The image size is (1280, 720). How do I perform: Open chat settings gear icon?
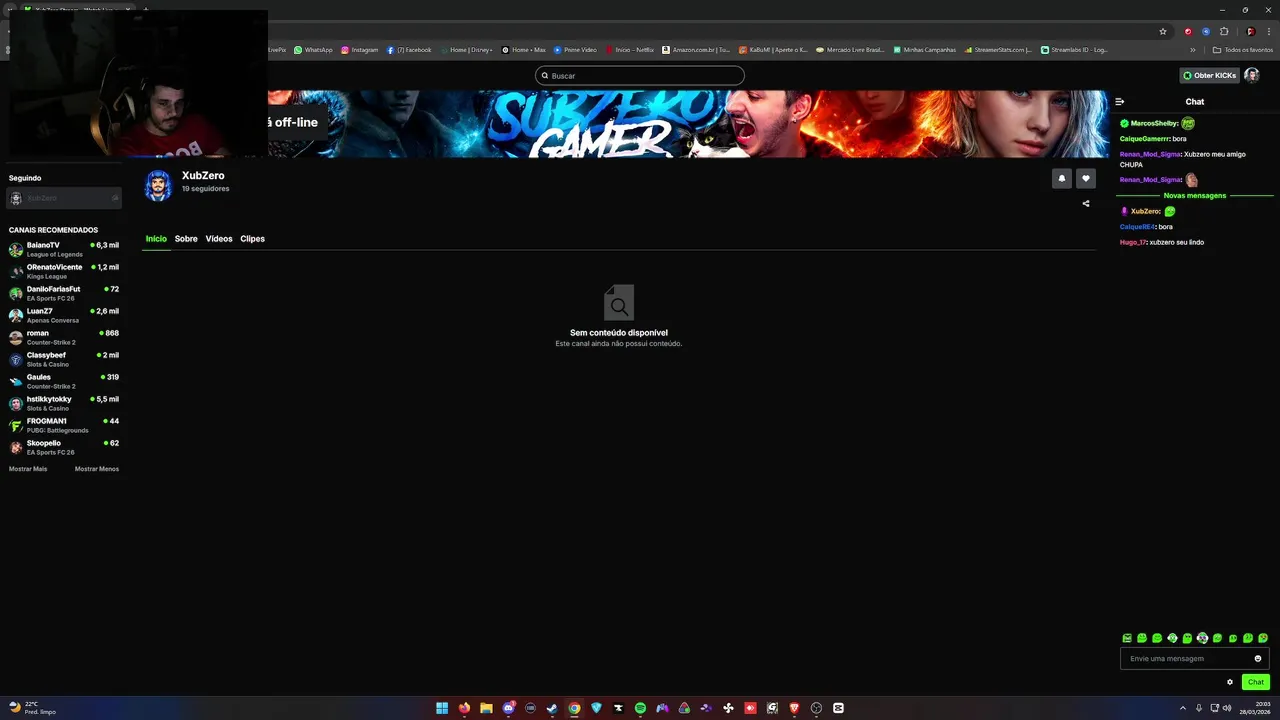pyautogui.click(x=1230, y=682)
